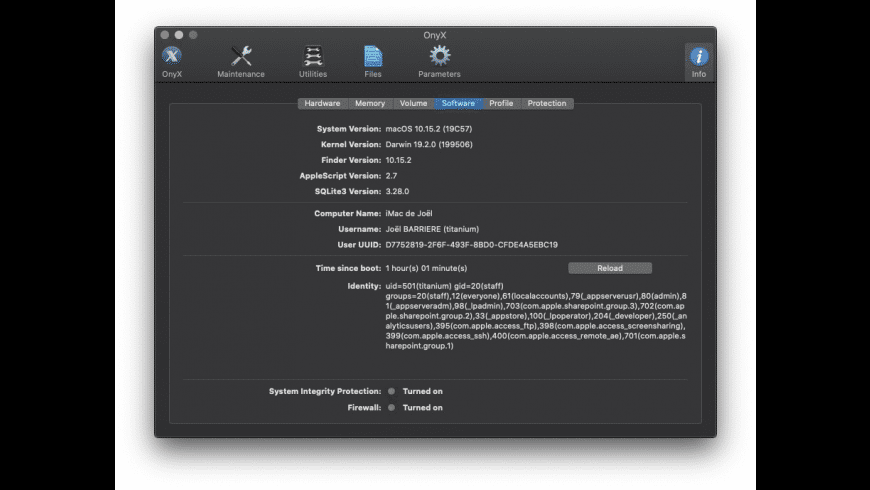870x490 pixels.
Task: Show the Memory tab
Action: coord(369,103)
